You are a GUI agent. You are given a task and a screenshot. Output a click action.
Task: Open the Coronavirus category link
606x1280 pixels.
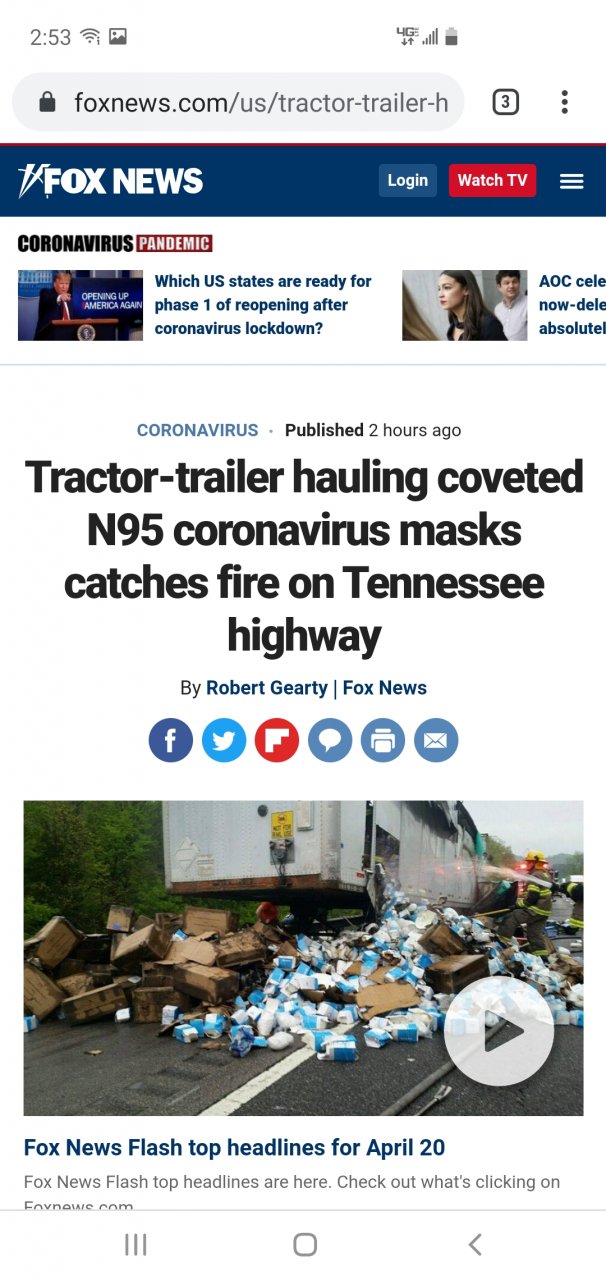[198, 430]
